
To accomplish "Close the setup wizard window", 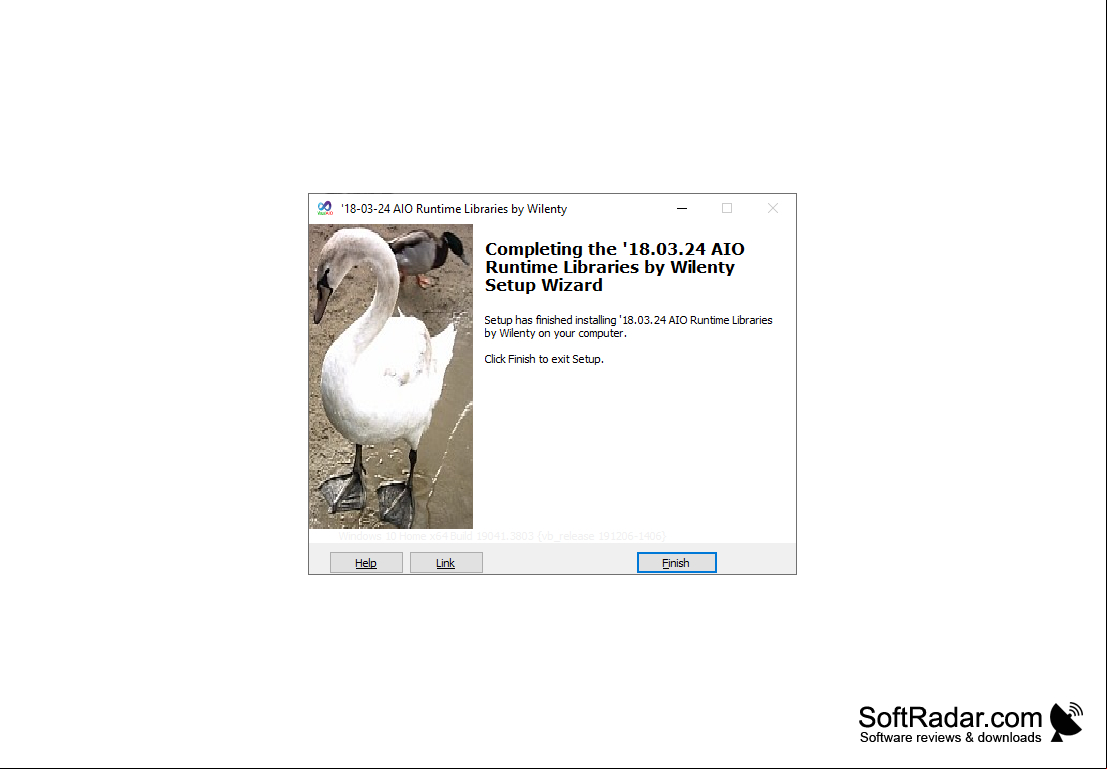I will [x=773, y=208].
